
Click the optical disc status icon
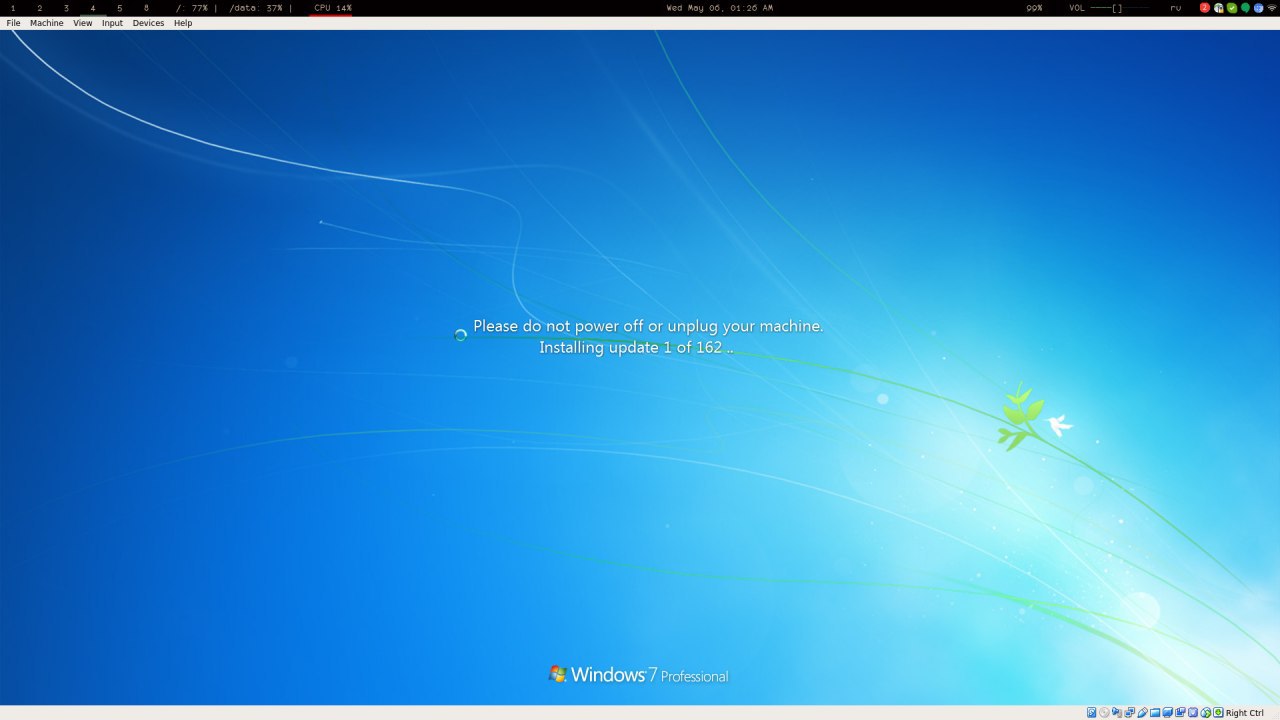(x=1104, y=712)
